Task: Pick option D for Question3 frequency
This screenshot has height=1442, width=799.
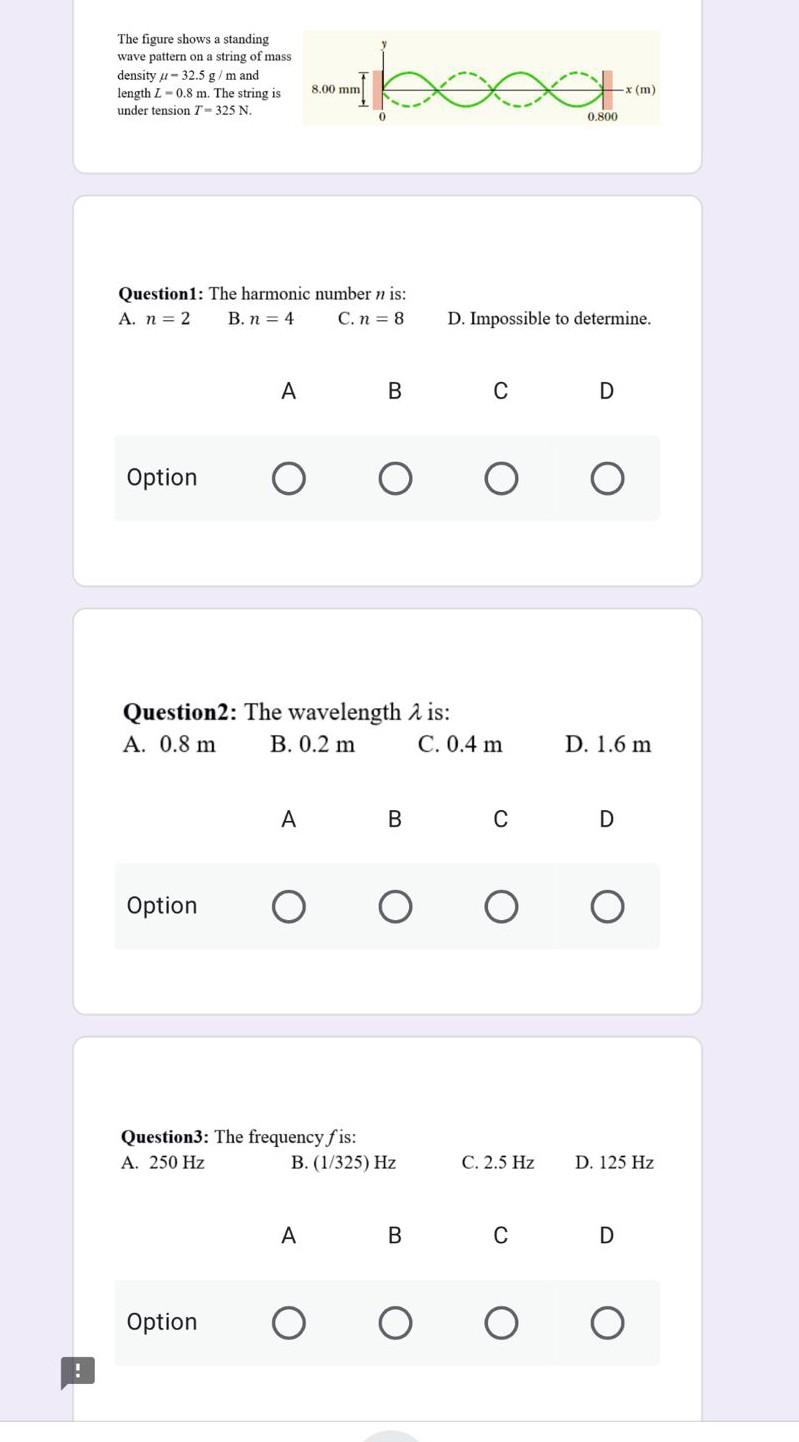Action: (607, 1323)
